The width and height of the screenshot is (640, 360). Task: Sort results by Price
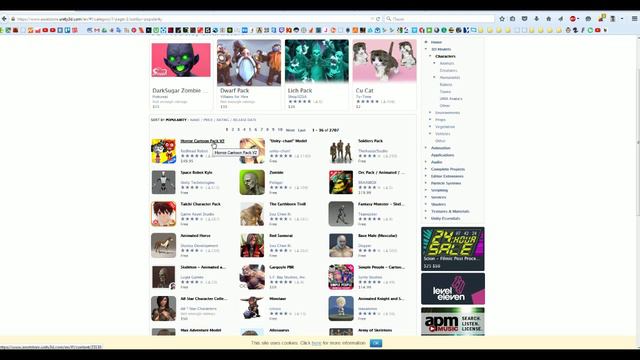[208, 120]
